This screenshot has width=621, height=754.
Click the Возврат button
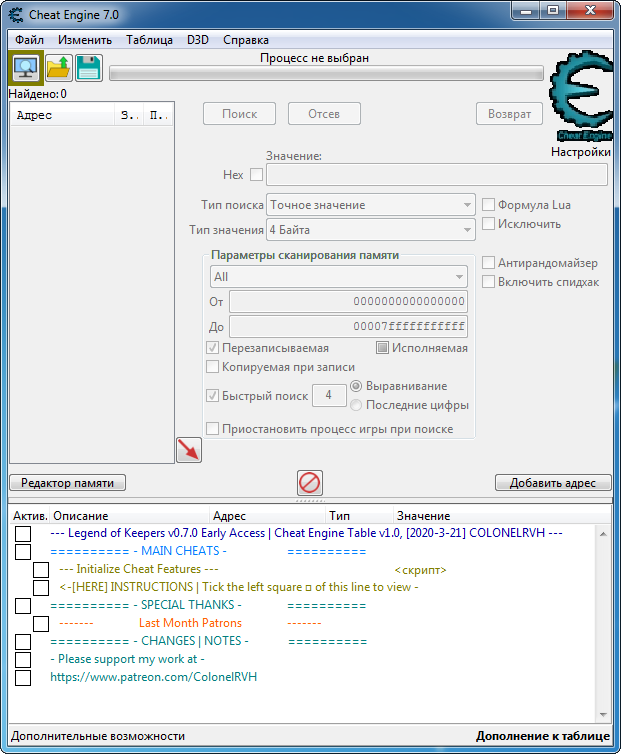click(509, 114)
